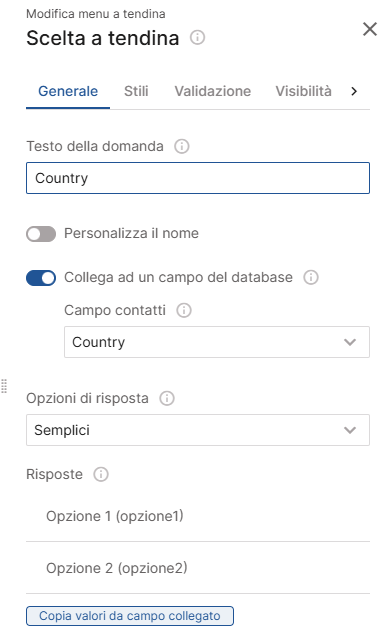Close the Scelta a tendina panel
The height and width of the screenshot is (635, 391).
[x=370, y=29]
